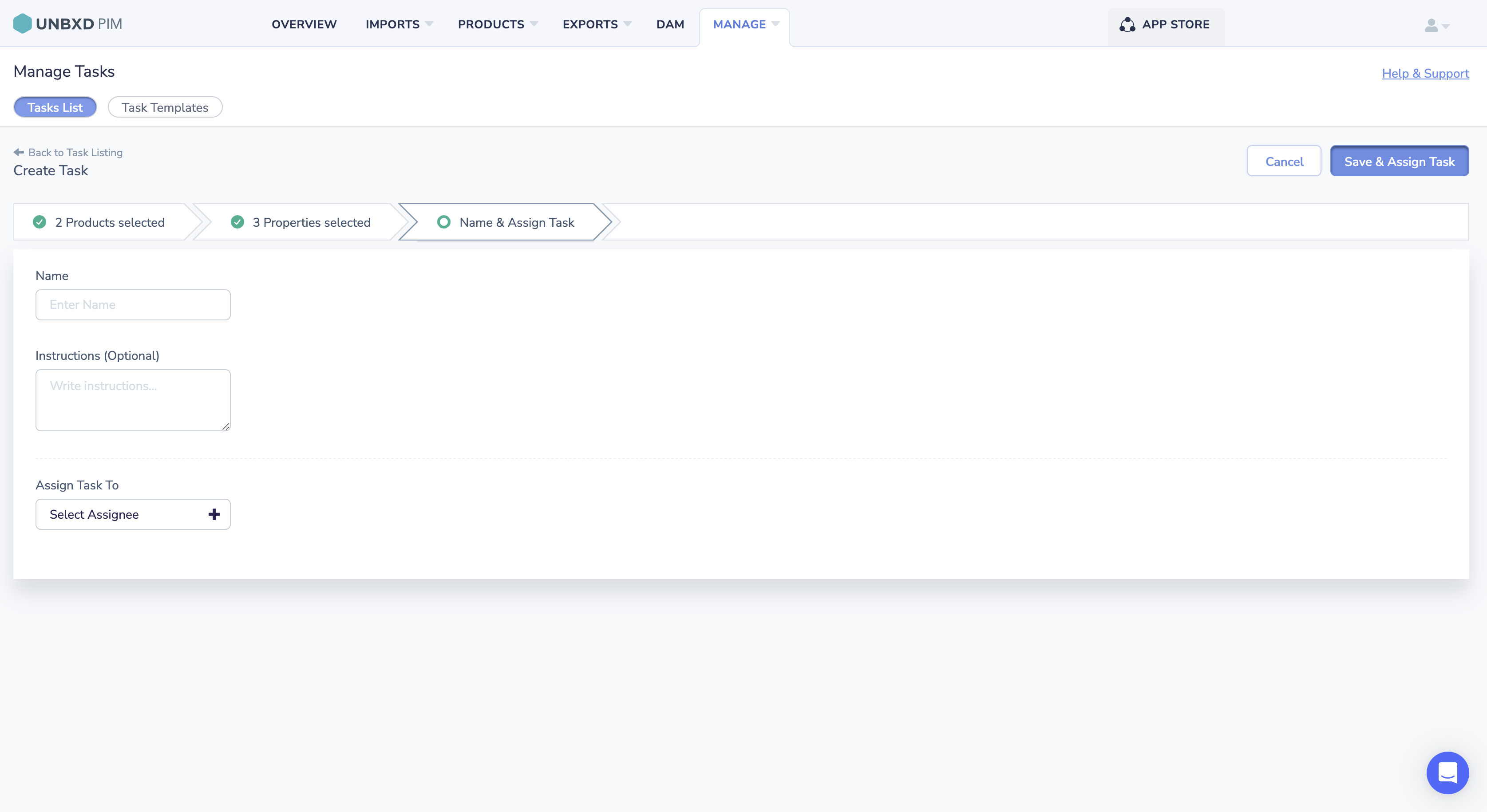1487x812 pixels.
Task: Focus the Write instructions text area
Action: click(x=133, y=400)
